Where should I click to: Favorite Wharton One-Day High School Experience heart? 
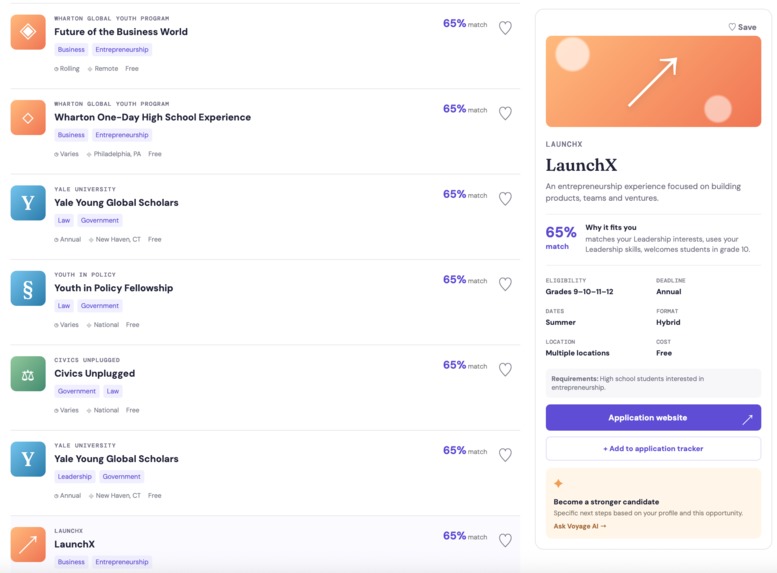pos(505,113)
